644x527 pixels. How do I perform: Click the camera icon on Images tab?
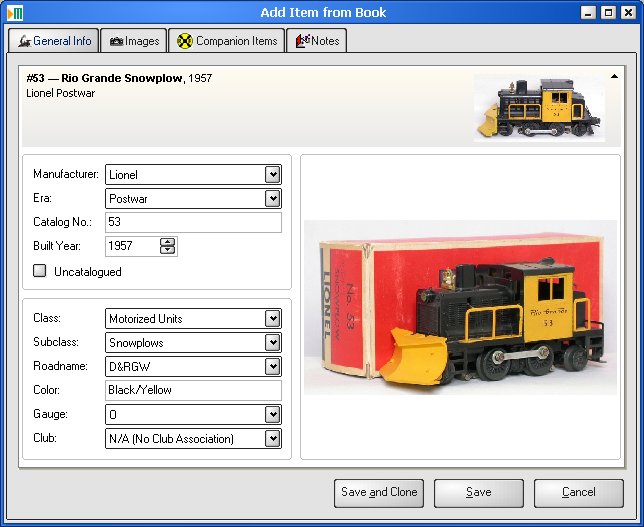click(117, 41)
